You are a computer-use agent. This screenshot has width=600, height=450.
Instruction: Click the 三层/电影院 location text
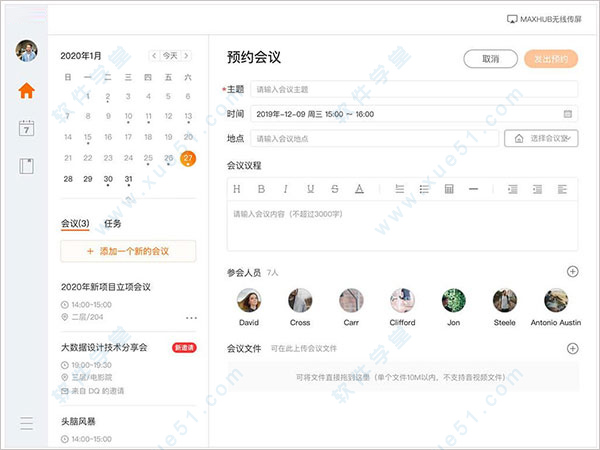pyautogui.click(x=92, y=377)
